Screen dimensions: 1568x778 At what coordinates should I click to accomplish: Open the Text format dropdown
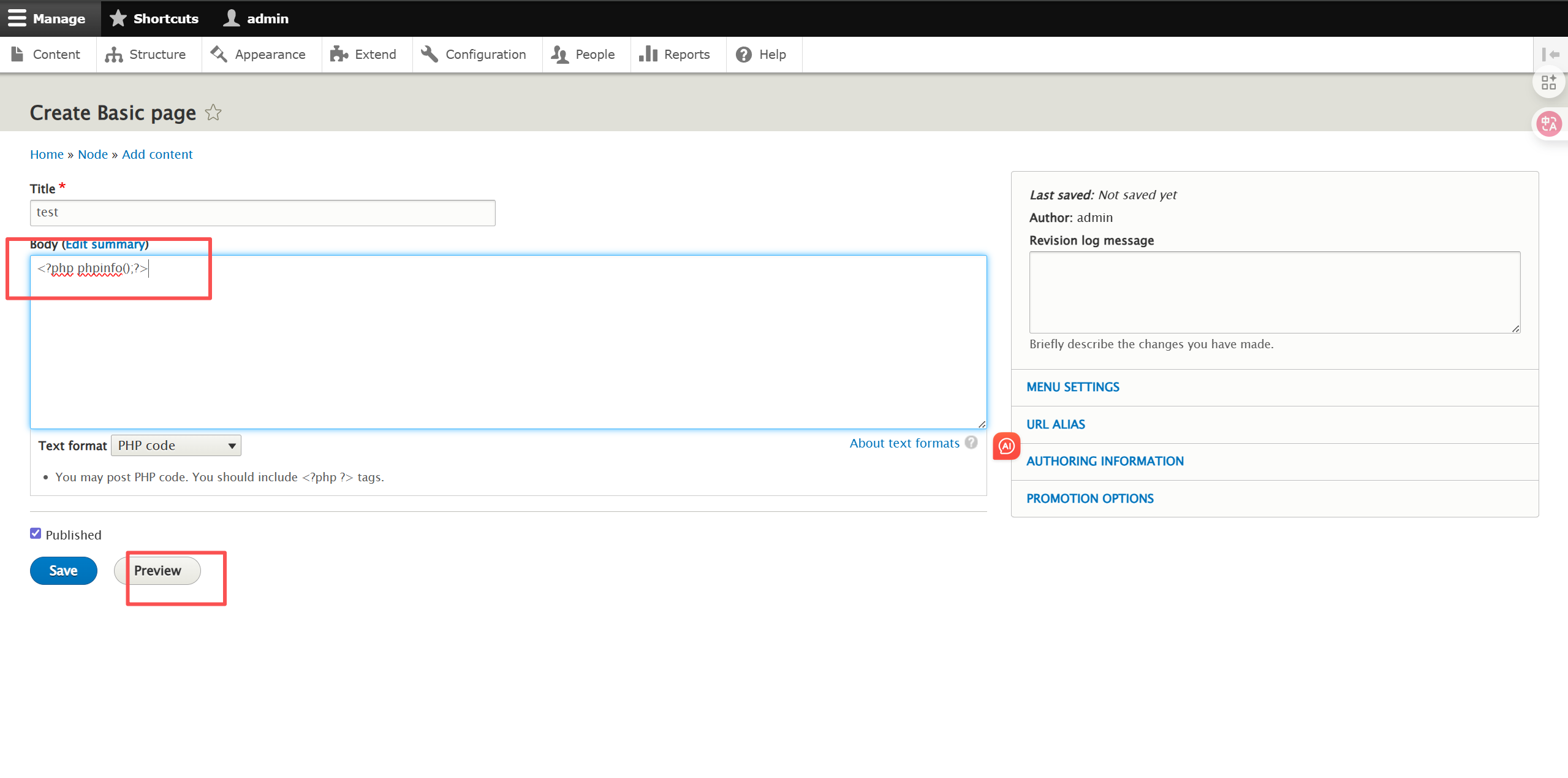[176, 446]
